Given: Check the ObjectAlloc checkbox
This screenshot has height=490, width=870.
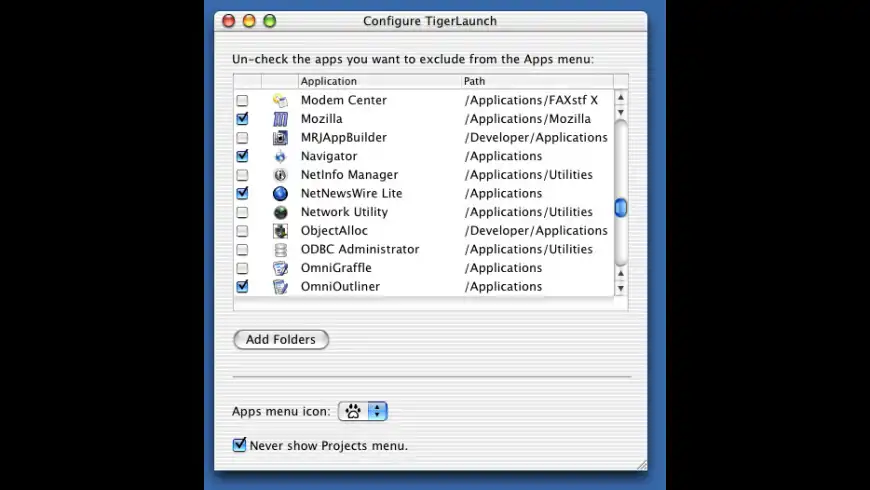Looking at the screenshot, I should (242, 231).
